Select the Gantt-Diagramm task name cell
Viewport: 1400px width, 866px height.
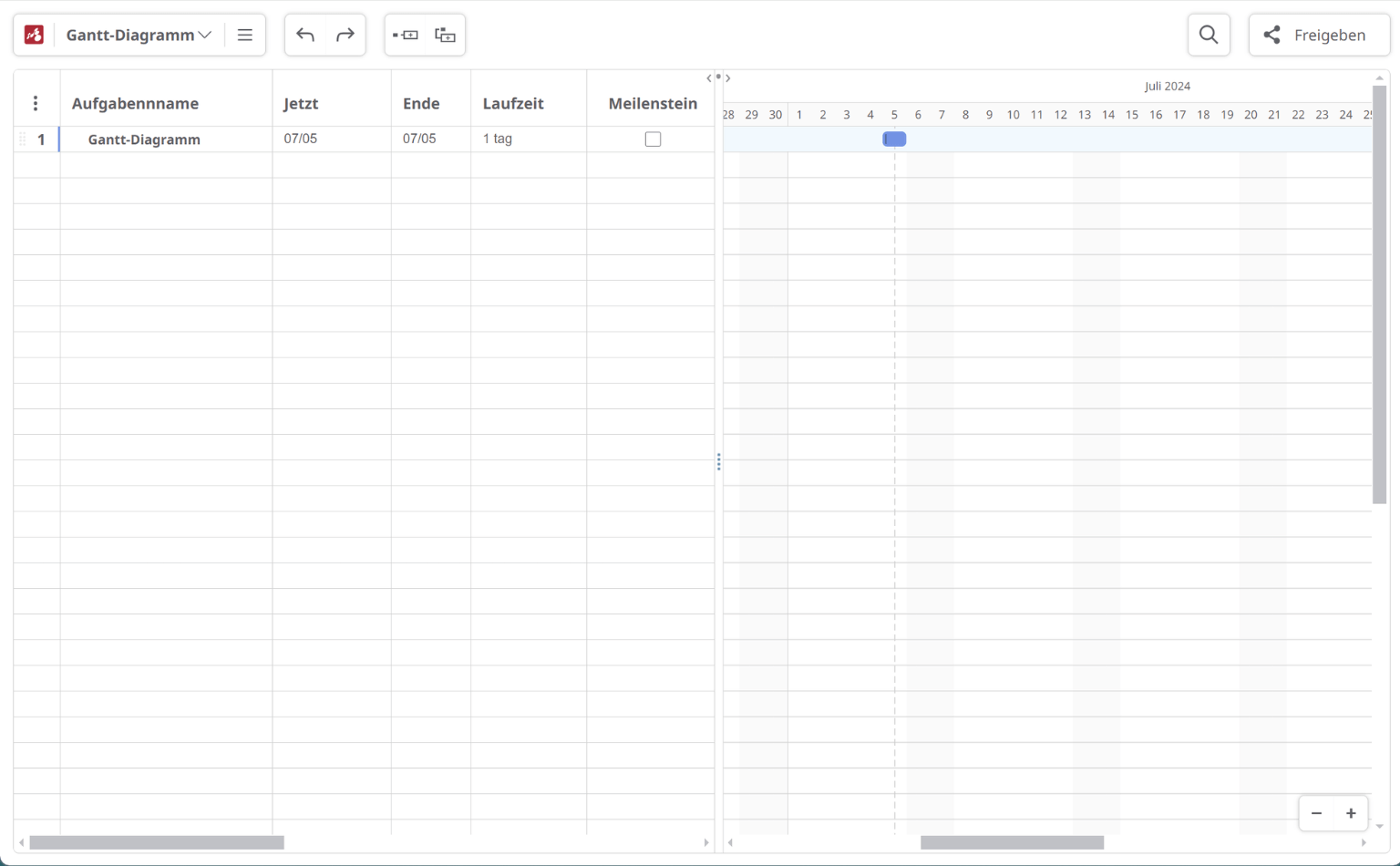click(x=166, y=139)
